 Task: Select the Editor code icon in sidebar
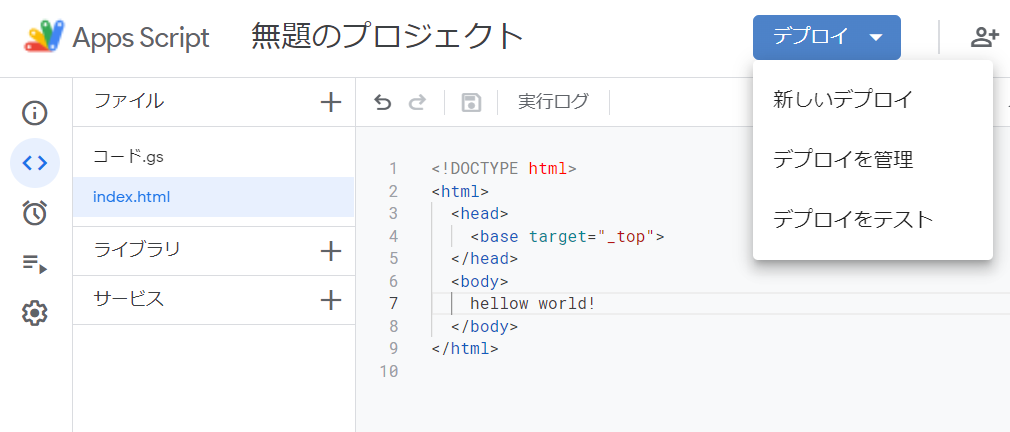click(35, 162)
